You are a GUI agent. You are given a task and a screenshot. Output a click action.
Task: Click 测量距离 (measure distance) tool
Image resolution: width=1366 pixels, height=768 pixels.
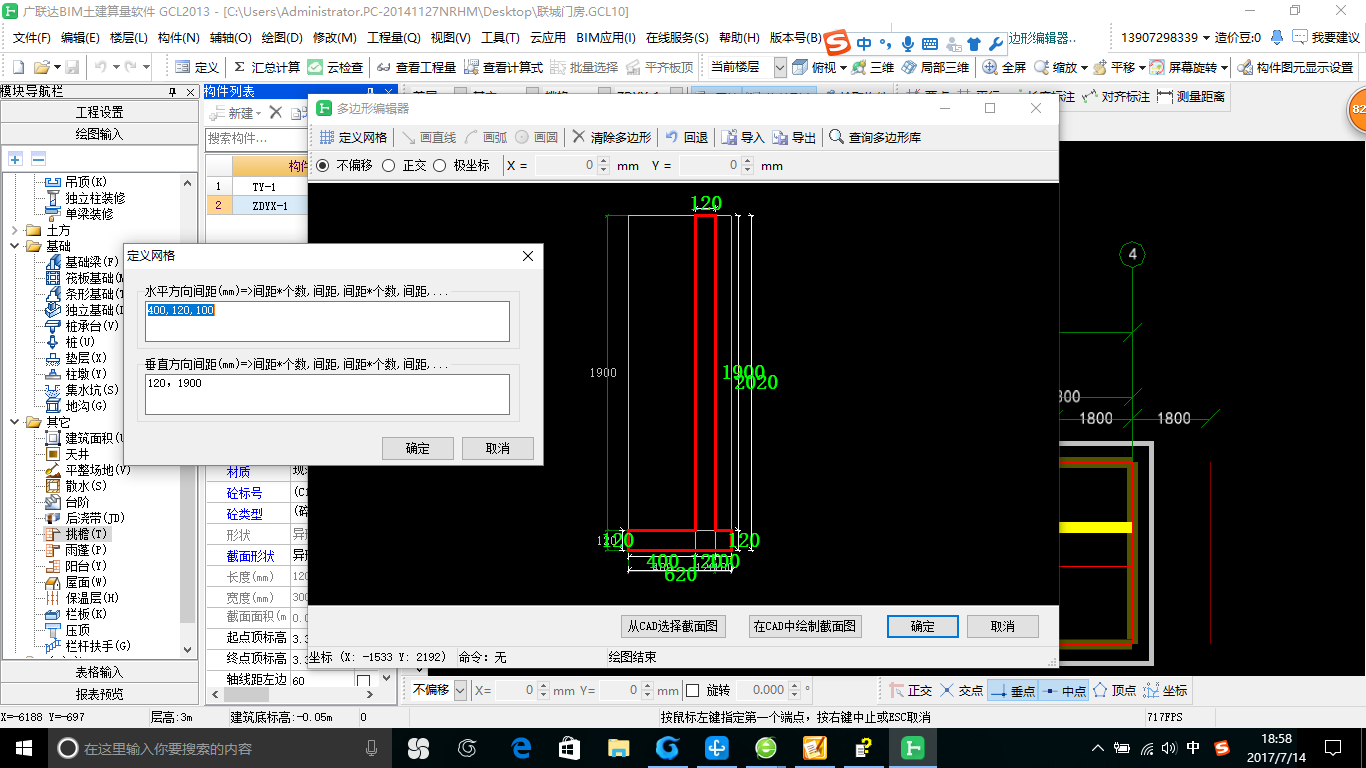click(x=1190, y=97)
